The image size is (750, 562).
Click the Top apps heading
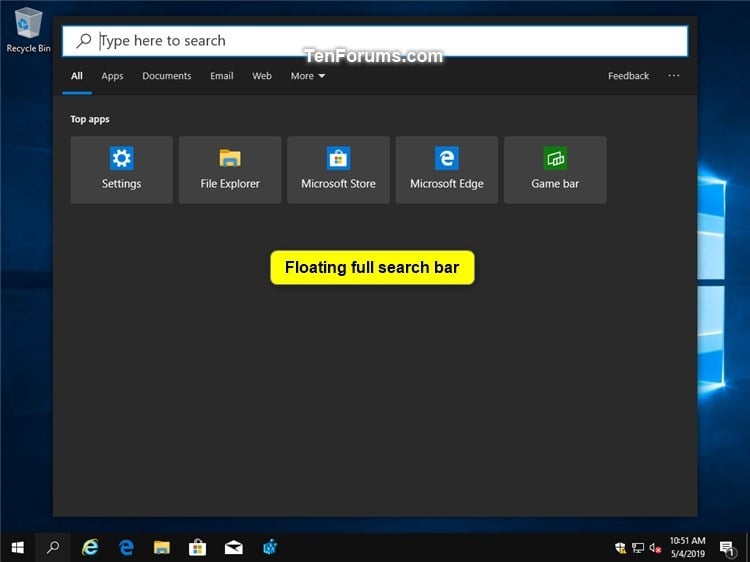tap(90, 119)
